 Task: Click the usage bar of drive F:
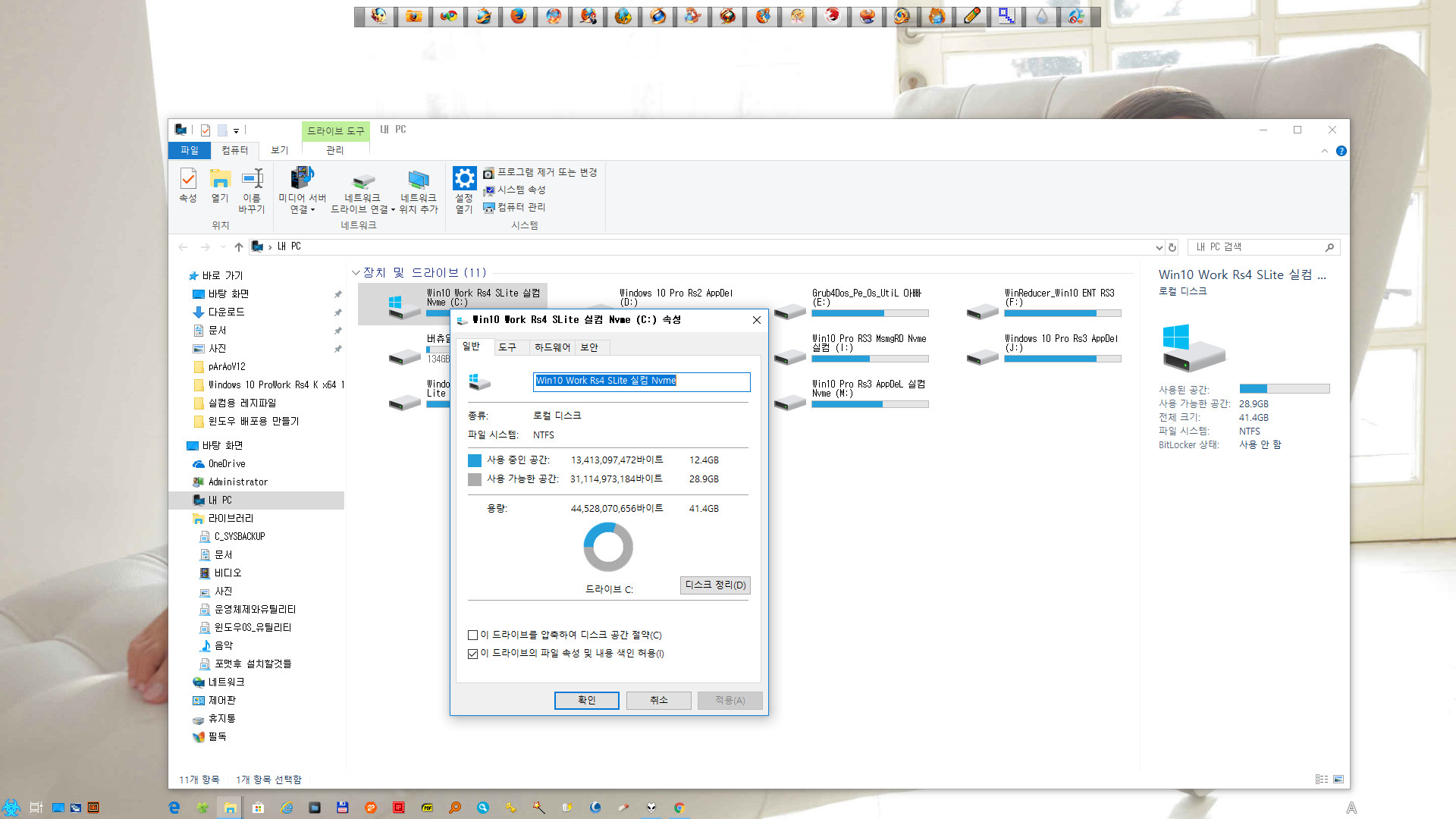(1062, 313)
